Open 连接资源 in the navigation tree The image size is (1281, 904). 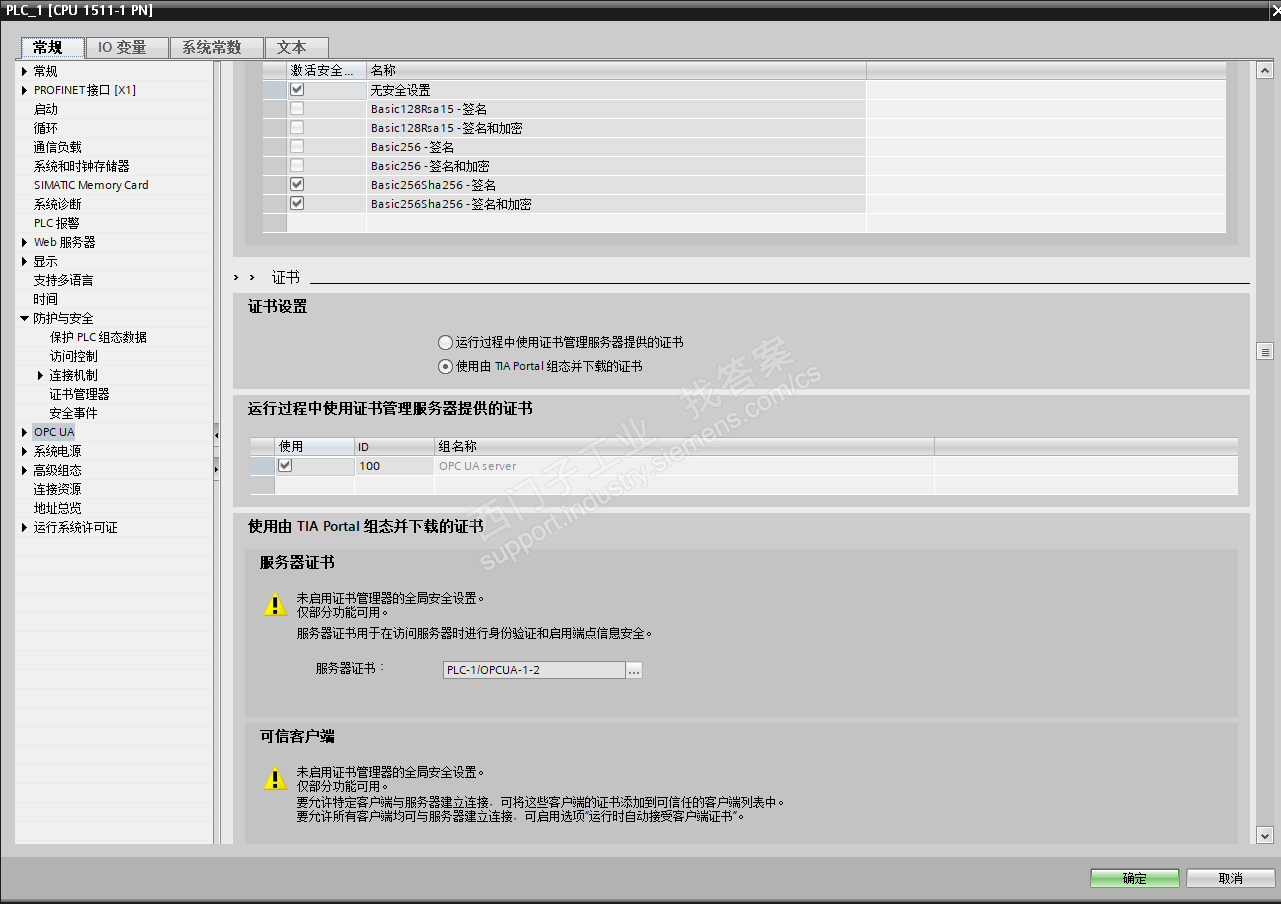(x=58, y=489)
